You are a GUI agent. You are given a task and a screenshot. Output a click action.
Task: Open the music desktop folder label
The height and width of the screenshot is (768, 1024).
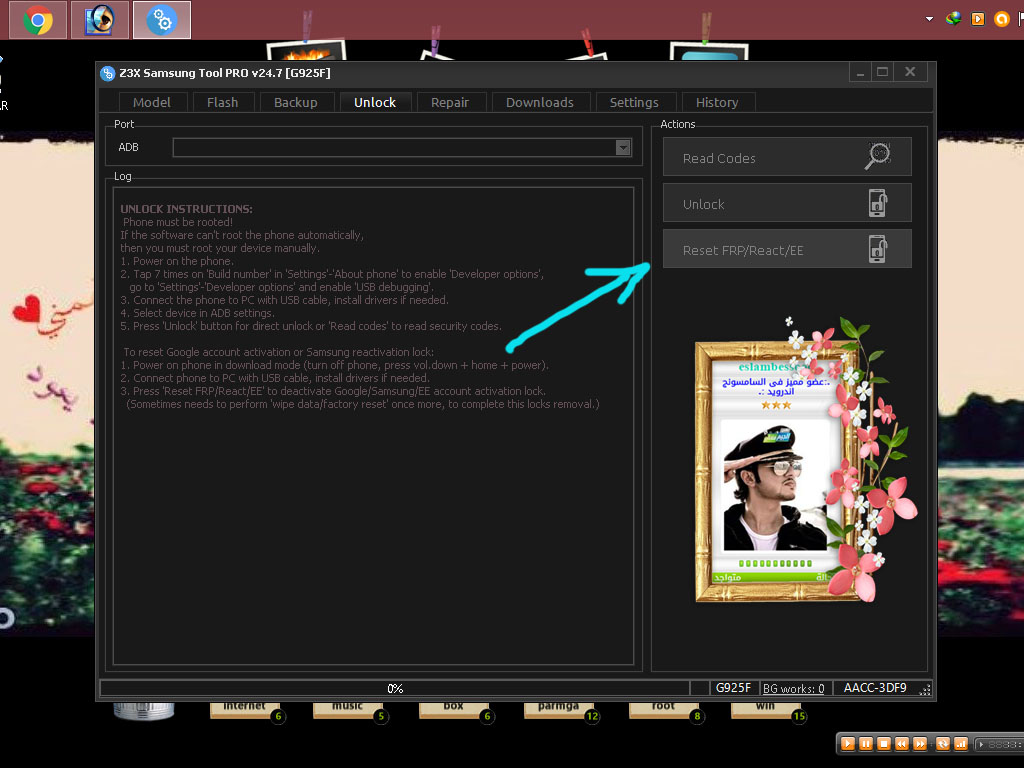click(x=347, y=708)
